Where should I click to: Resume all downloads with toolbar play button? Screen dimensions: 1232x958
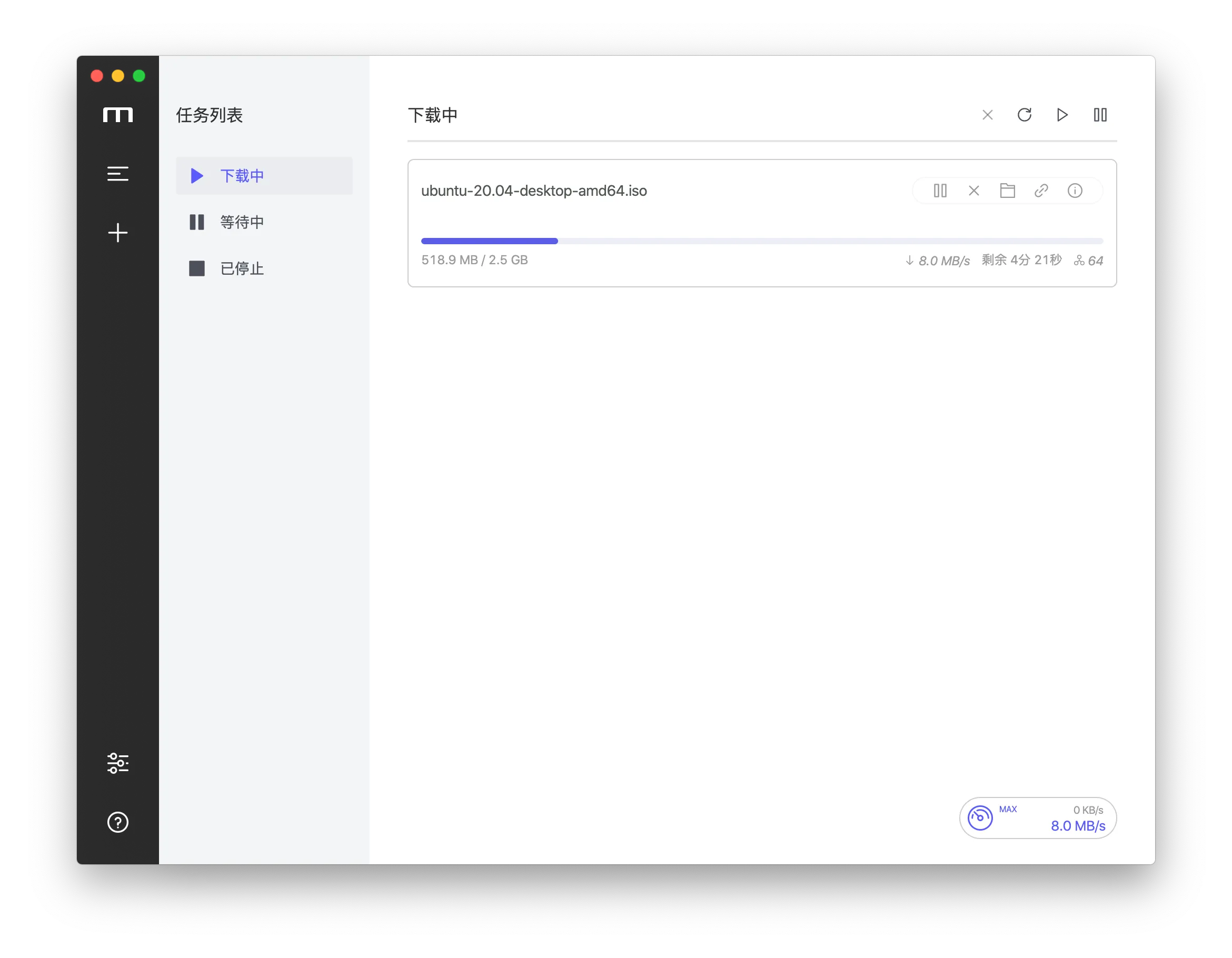1062,114
